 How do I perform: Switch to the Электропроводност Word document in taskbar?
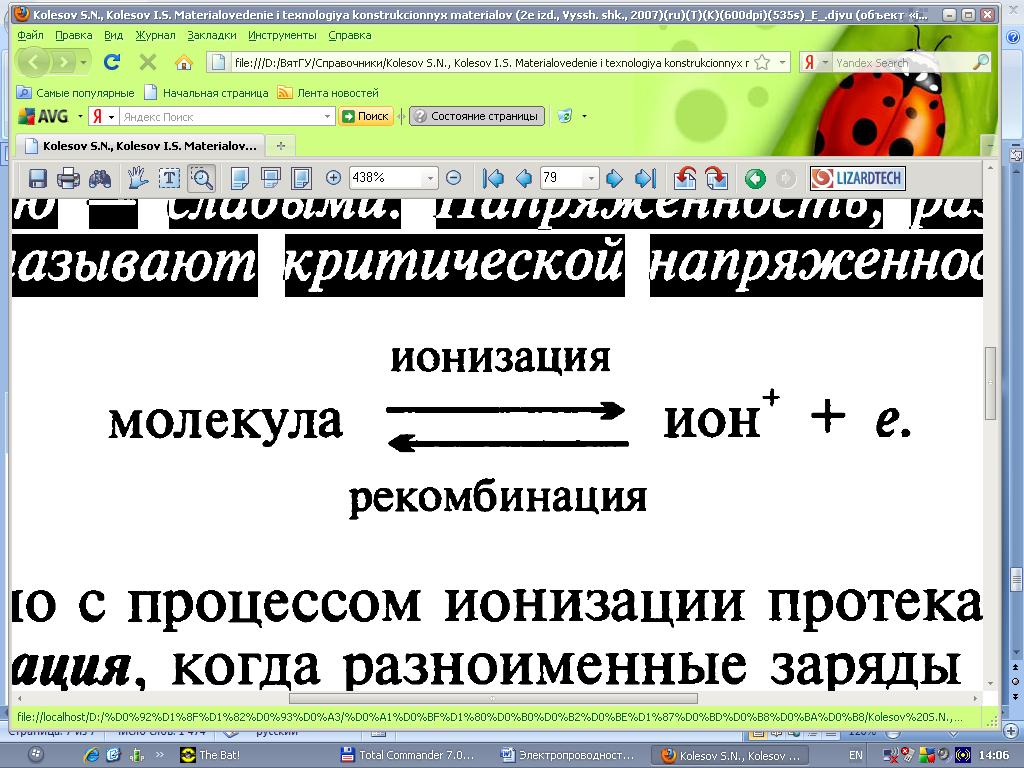point(568,755)
